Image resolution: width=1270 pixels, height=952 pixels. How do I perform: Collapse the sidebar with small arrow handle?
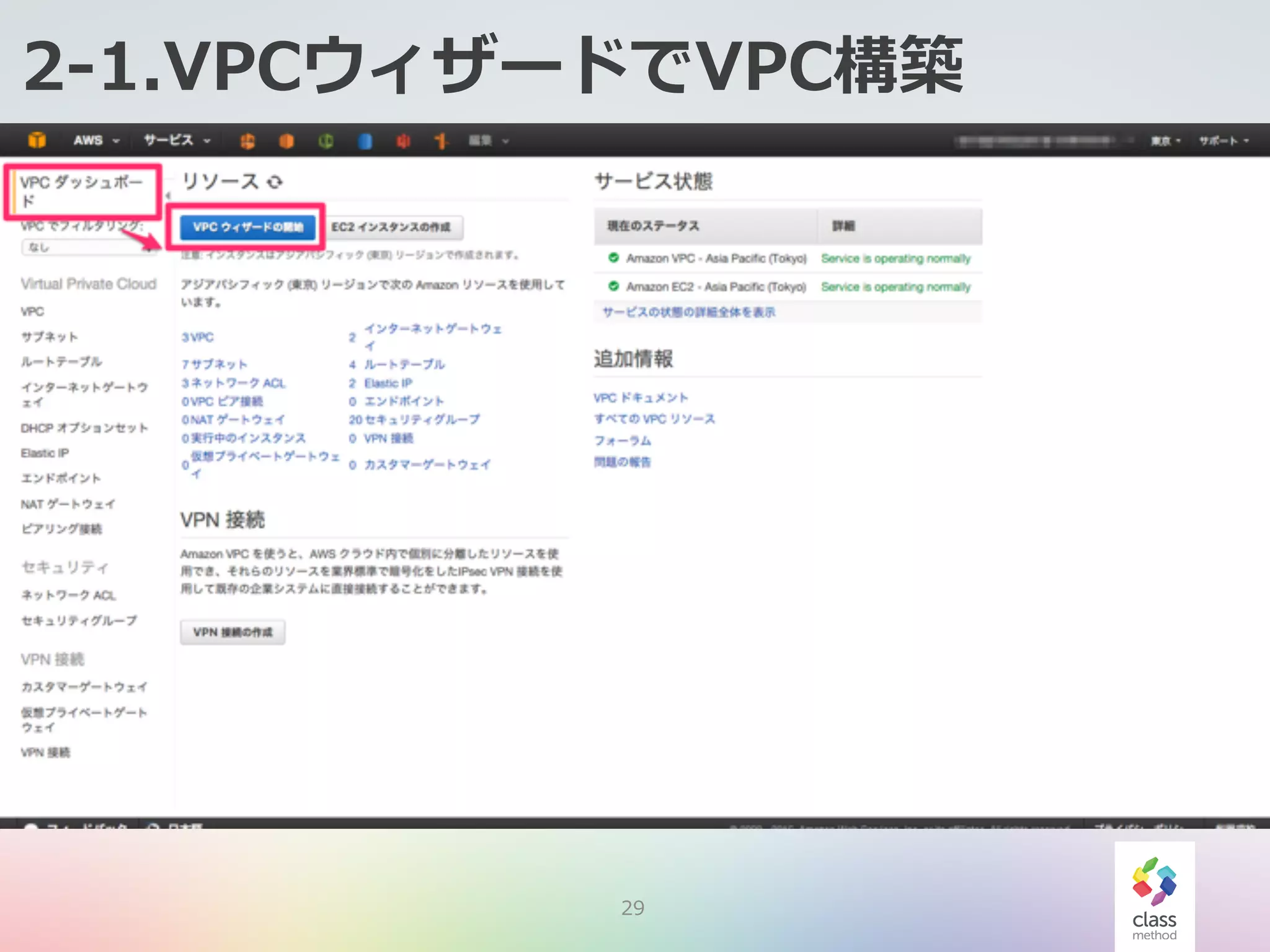point(168,195)
